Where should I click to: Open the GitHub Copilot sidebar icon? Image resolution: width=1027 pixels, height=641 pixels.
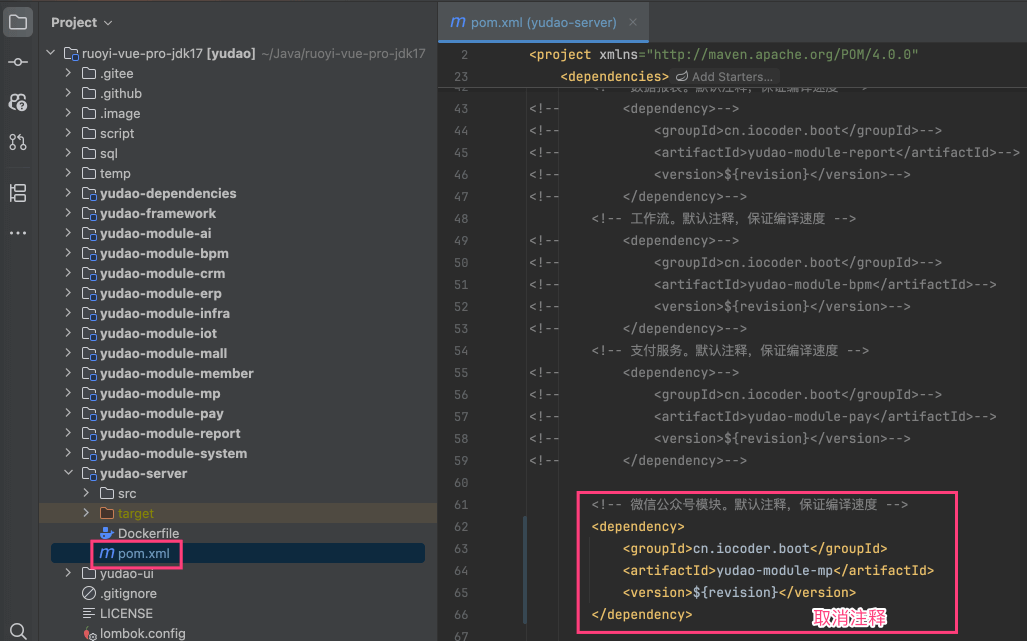coord(18,102)
